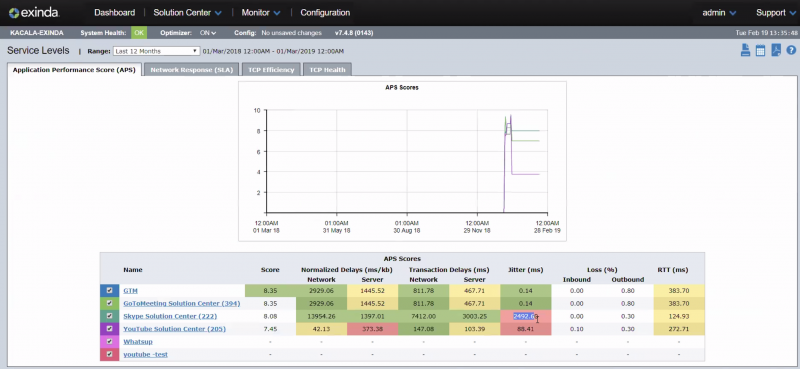Click the 147.08 transaction network delay cell

tap(423, 329)
